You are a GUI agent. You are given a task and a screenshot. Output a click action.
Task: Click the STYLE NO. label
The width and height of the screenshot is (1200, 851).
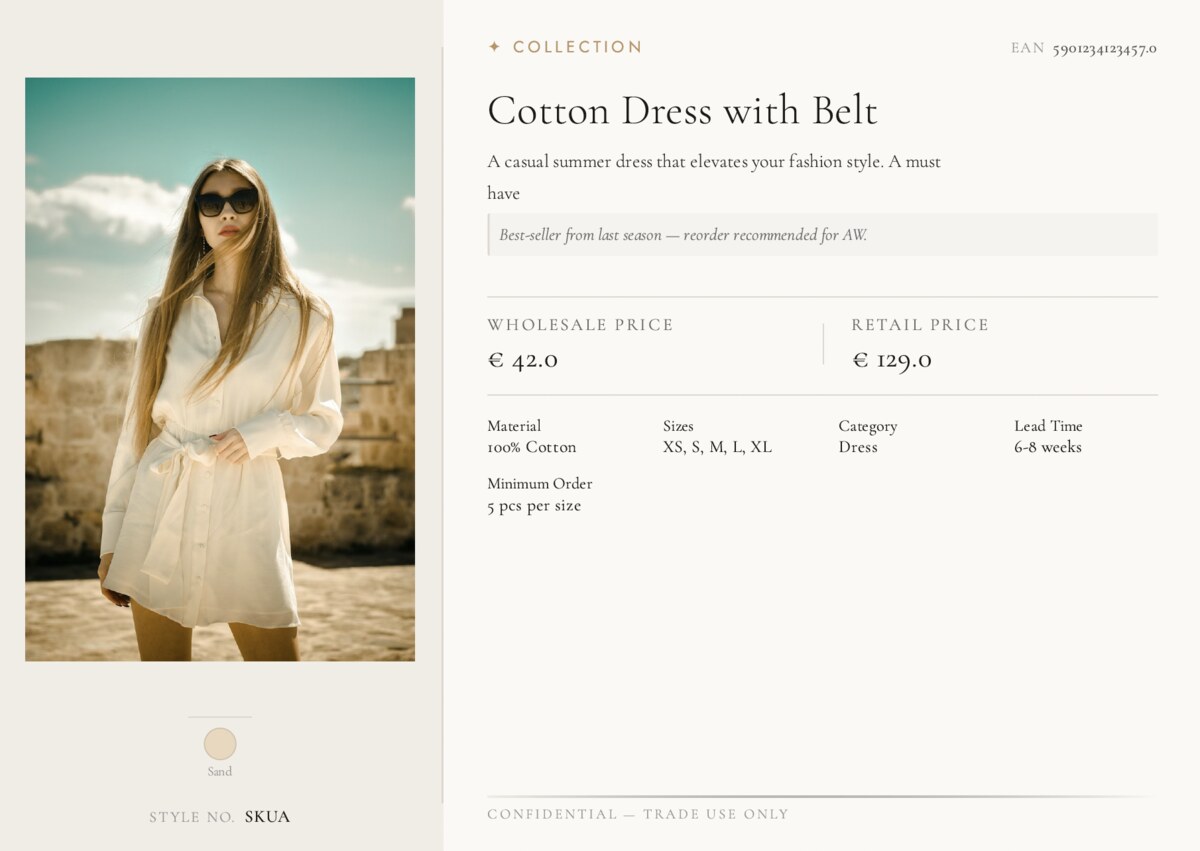[x=192, y=817]
